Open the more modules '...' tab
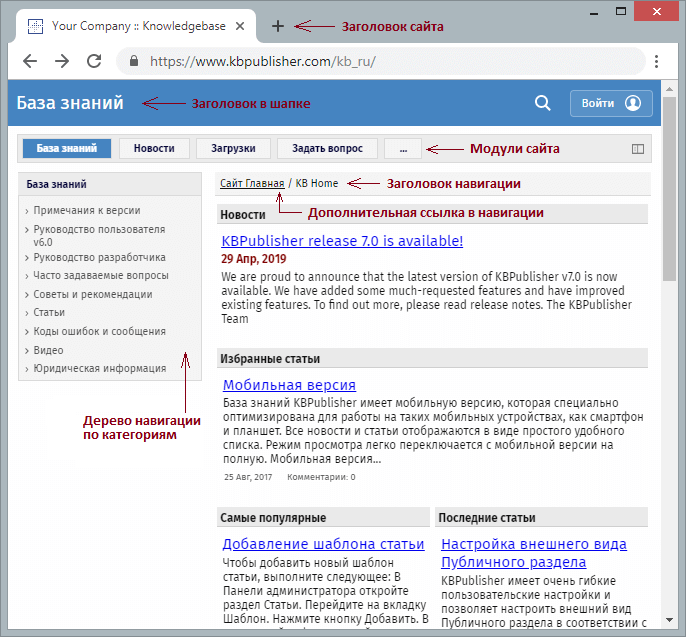 (x=403, y=148)
